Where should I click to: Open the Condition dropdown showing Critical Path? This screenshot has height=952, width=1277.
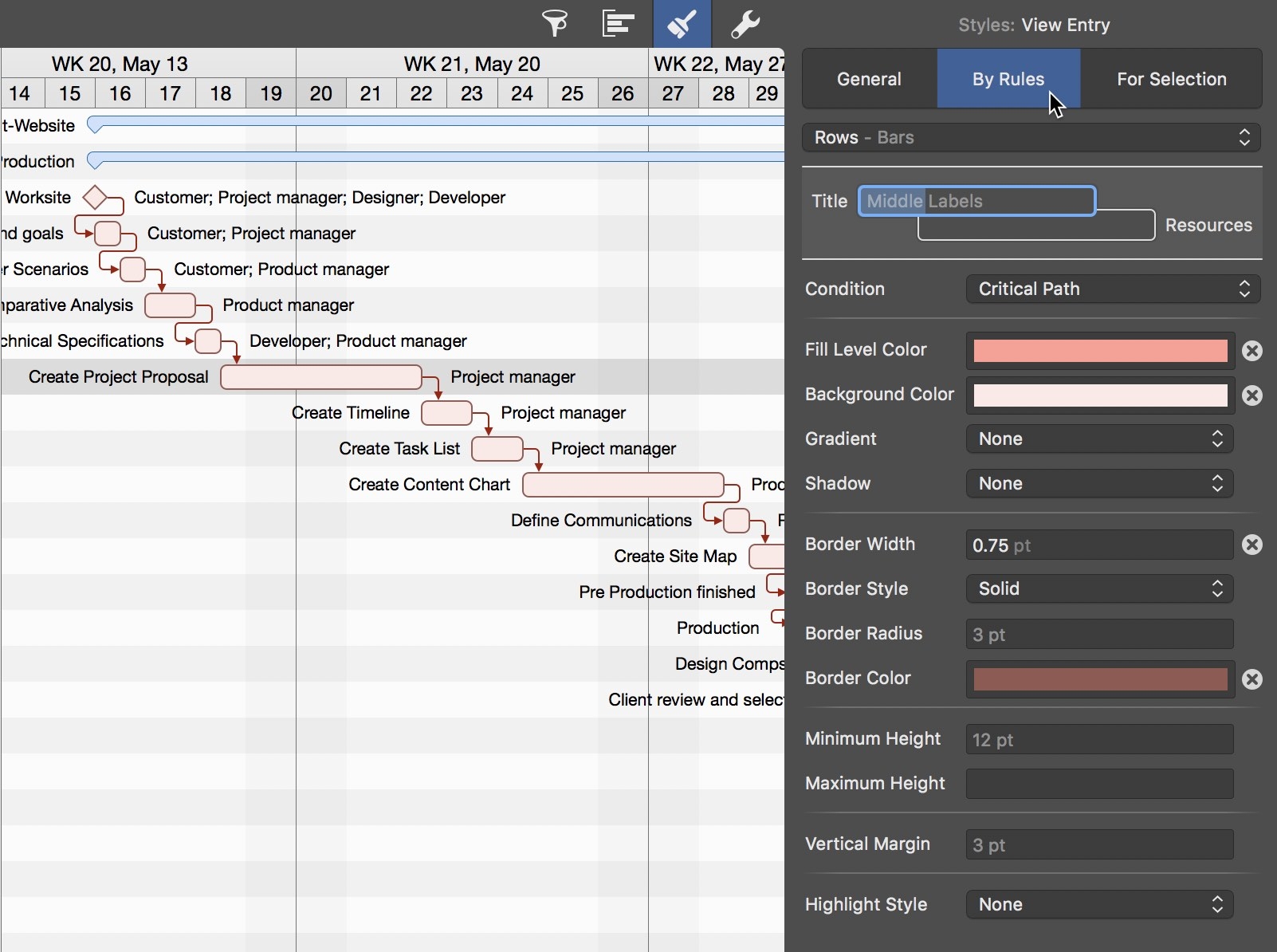pos(1111,289)
